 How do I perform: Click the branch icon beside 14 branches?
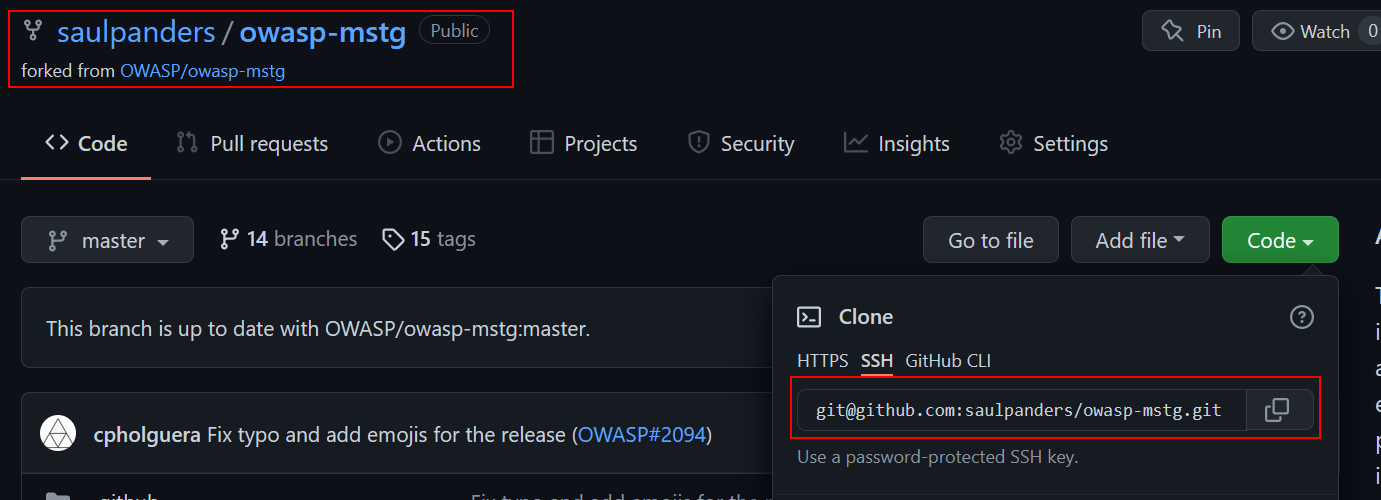pyautogui.click(x=229, y=239)
